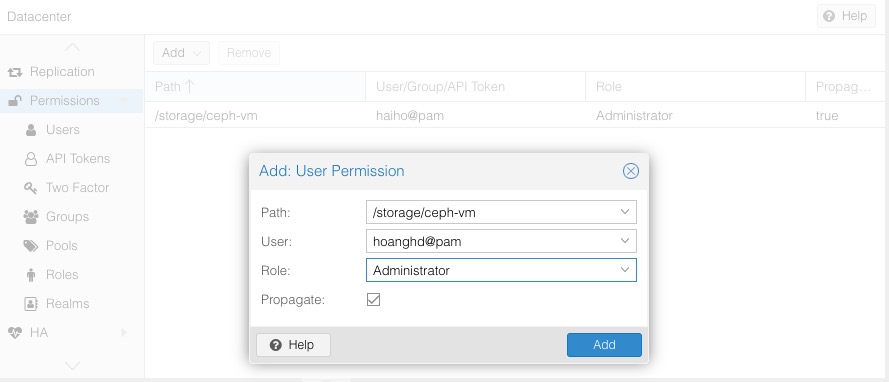
Task: Click the User field hoanghd@pam
Action: click(x=501, y=241)
